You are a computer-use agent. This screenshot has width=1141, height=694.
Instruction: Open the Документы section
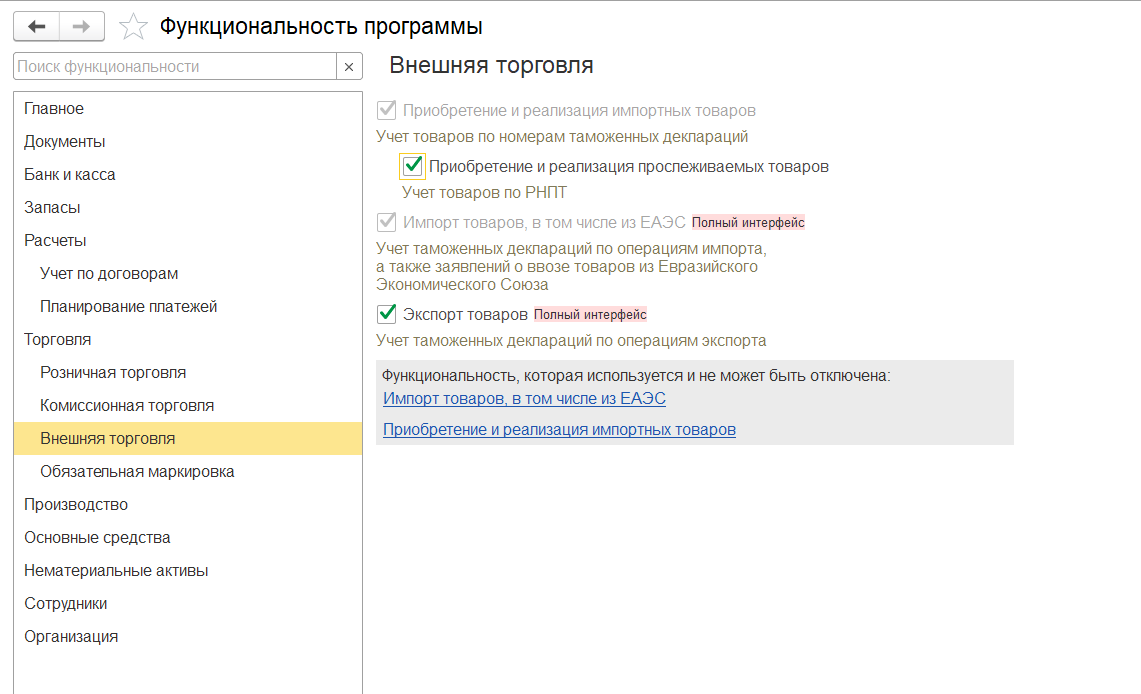pyautogui.click(x=65, y=142)
